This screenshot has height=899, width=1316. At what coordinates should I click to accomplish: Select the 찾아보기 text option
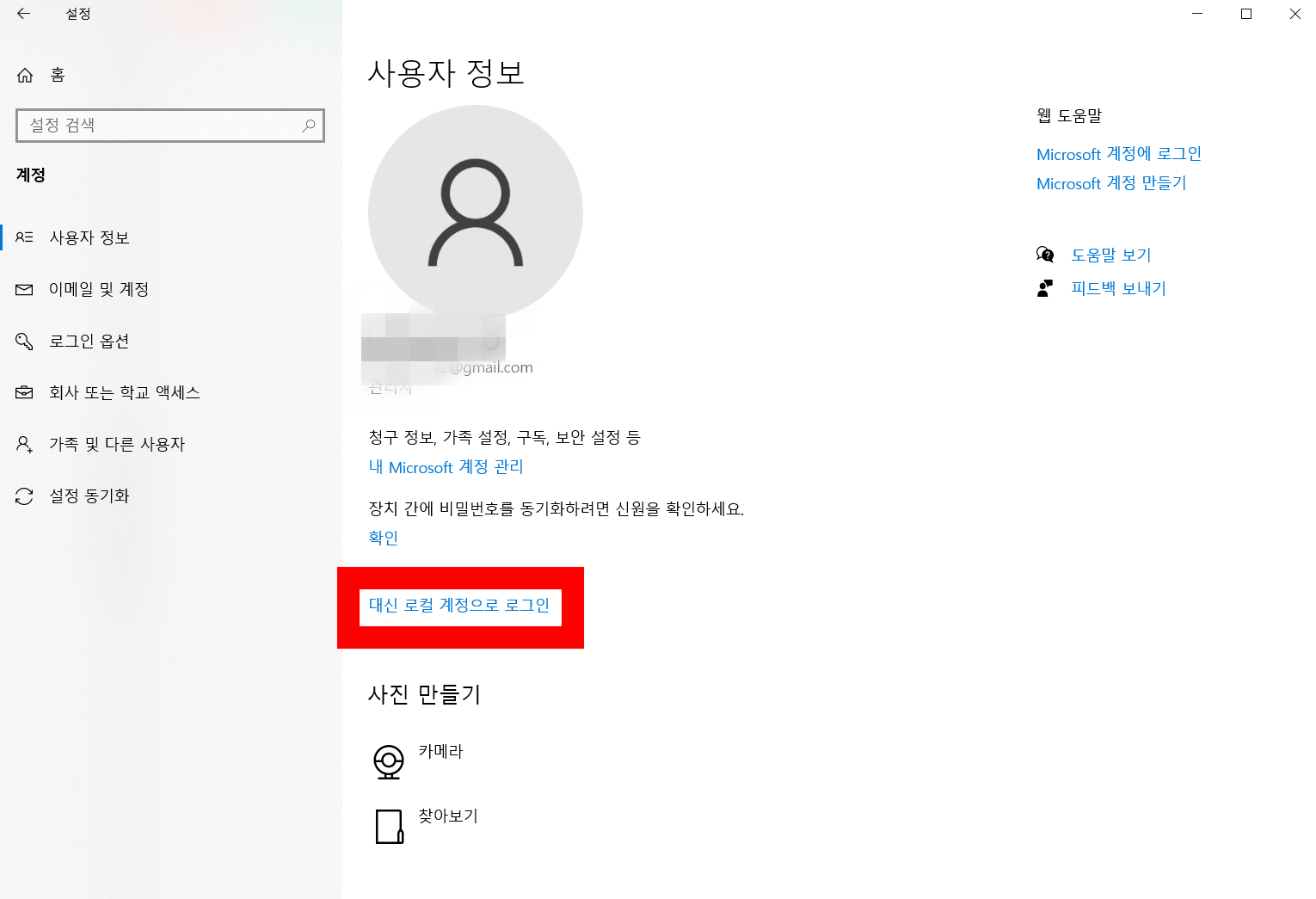tap(448, 816)
